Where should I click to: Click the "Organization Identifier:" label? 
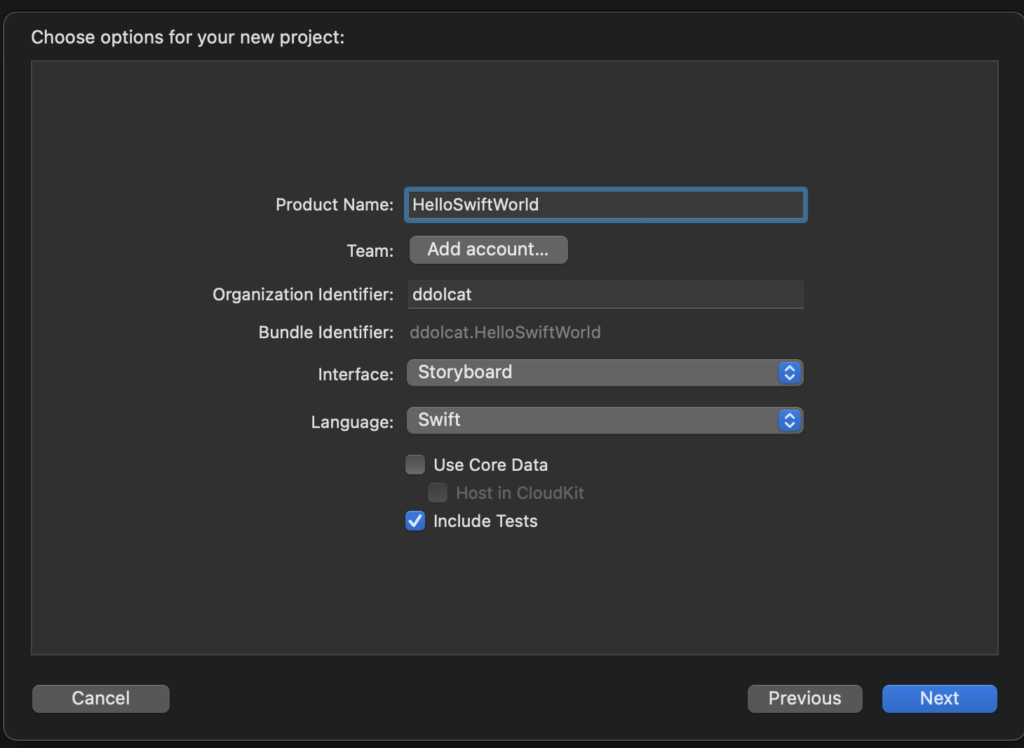(x=303, y=295)
